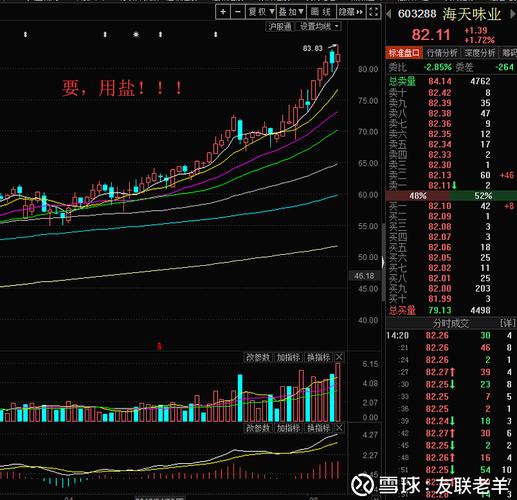
Task: Switch to 标准盘口 tab
Action: (404, 53)
